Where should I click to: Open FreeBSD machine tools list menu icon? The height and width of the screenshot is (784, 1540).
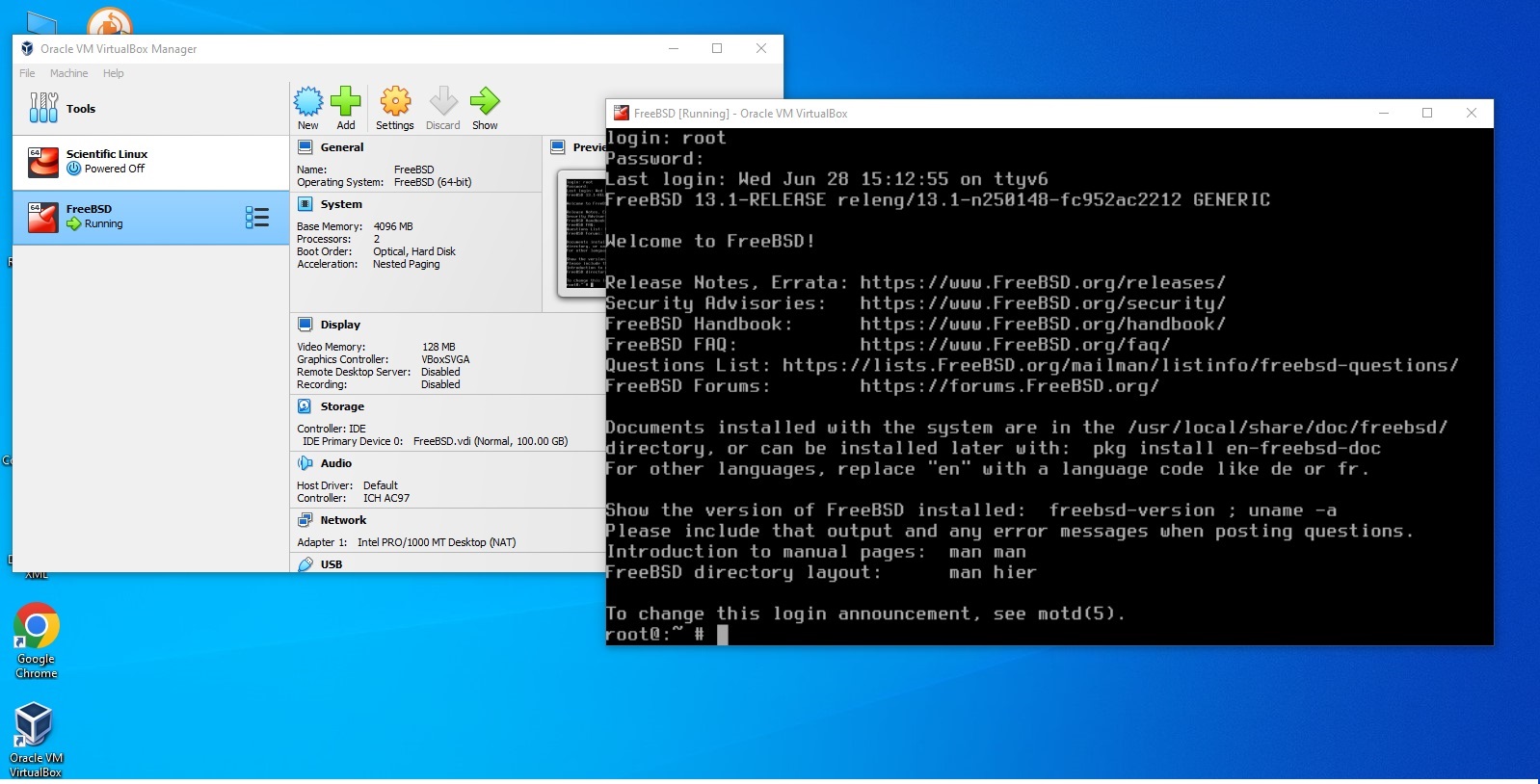[256, 217]
